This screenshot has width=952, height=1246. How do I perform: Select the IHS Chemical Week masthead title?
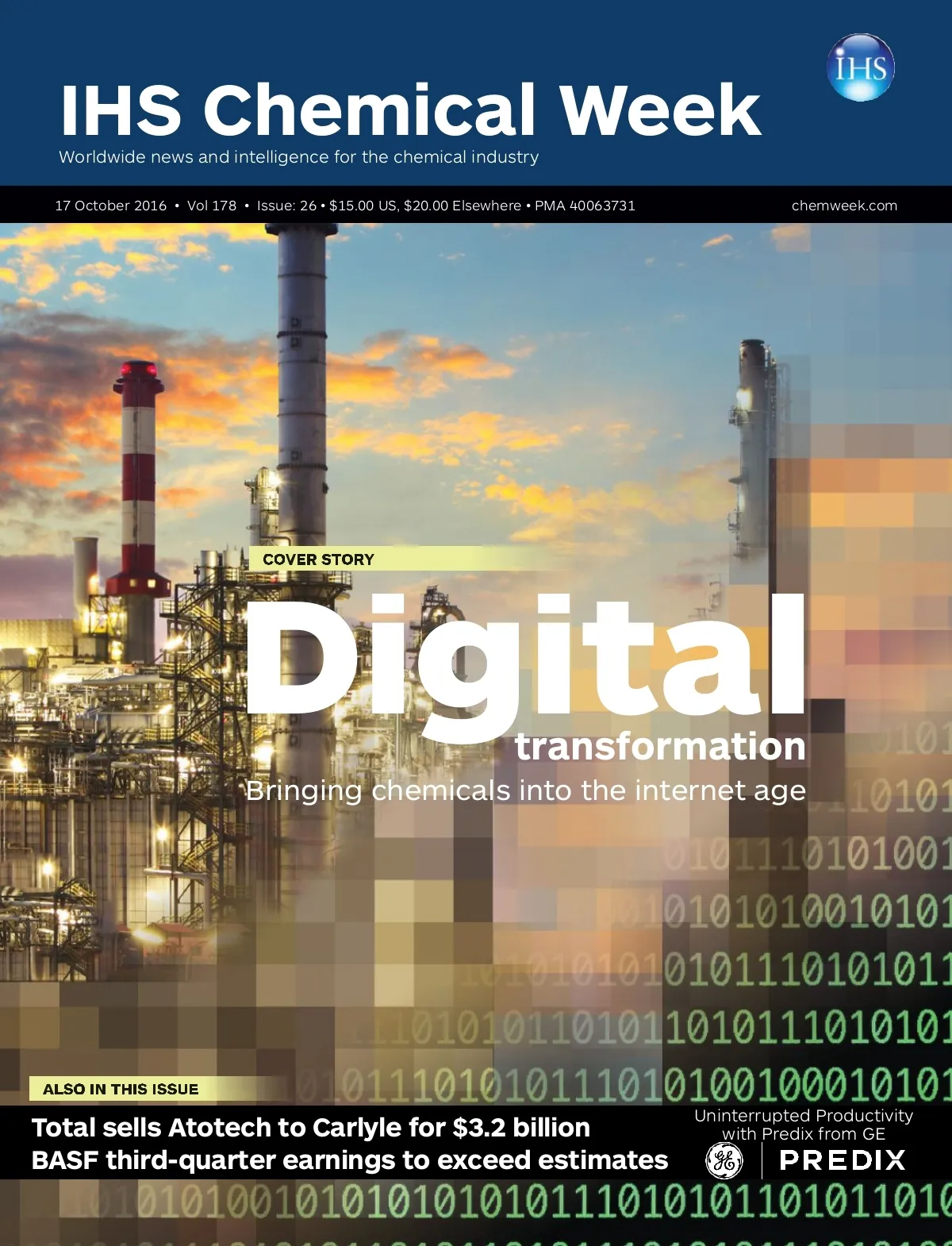click(x=410, y=110)
